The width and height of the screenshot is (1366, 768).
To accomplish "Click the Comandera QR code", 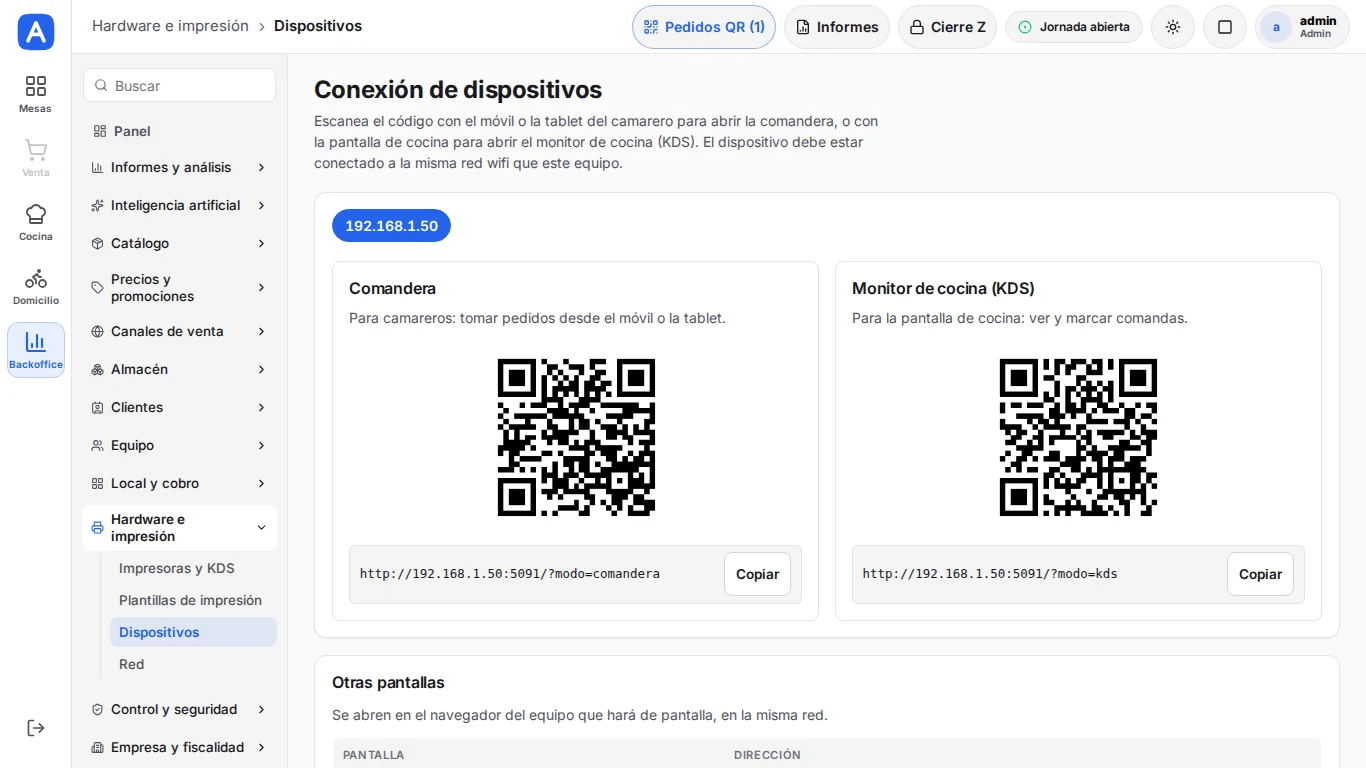I will [x=576, y=437].
